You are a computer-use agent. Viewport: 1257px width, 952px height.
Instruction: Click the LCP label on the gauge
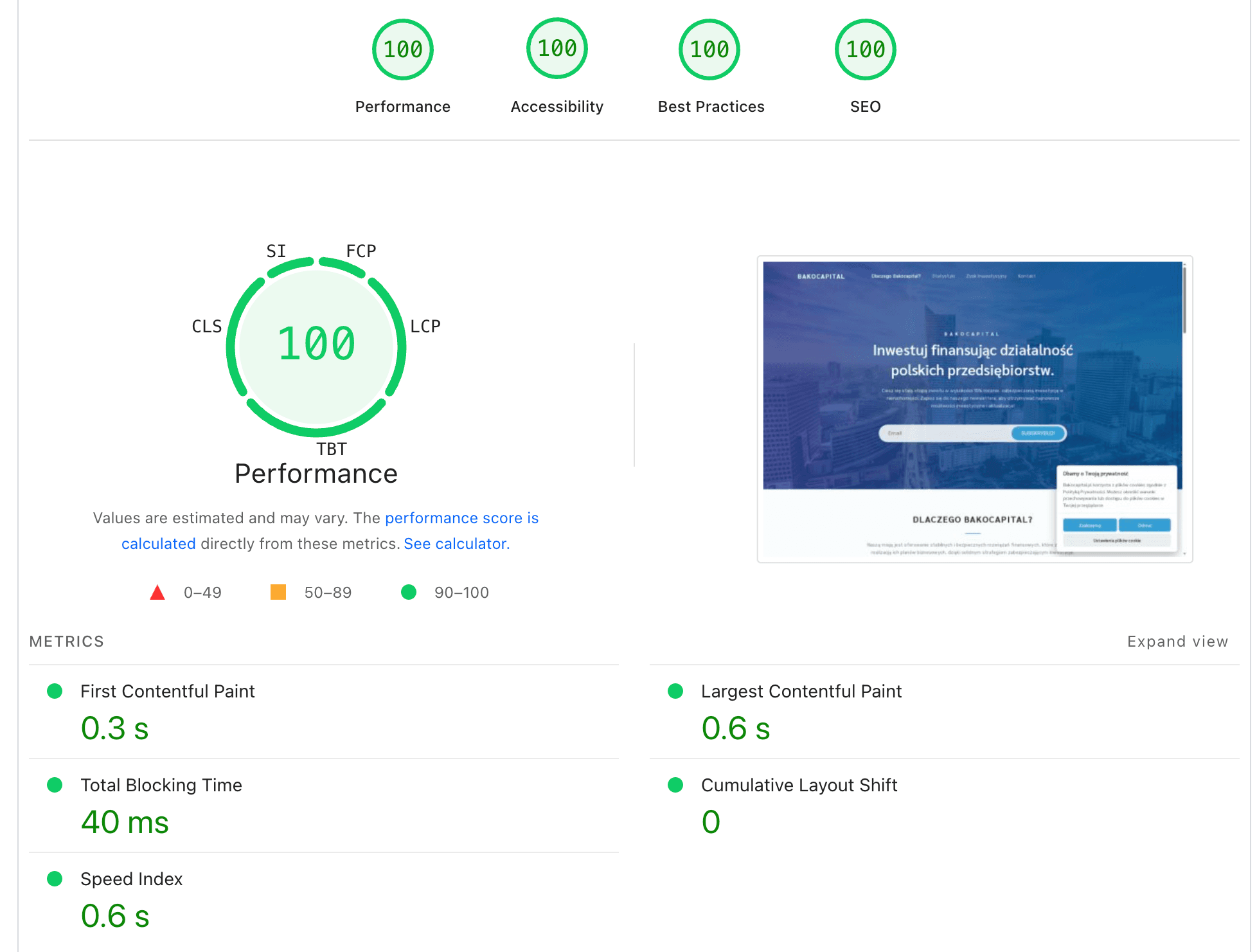[425, 326]
